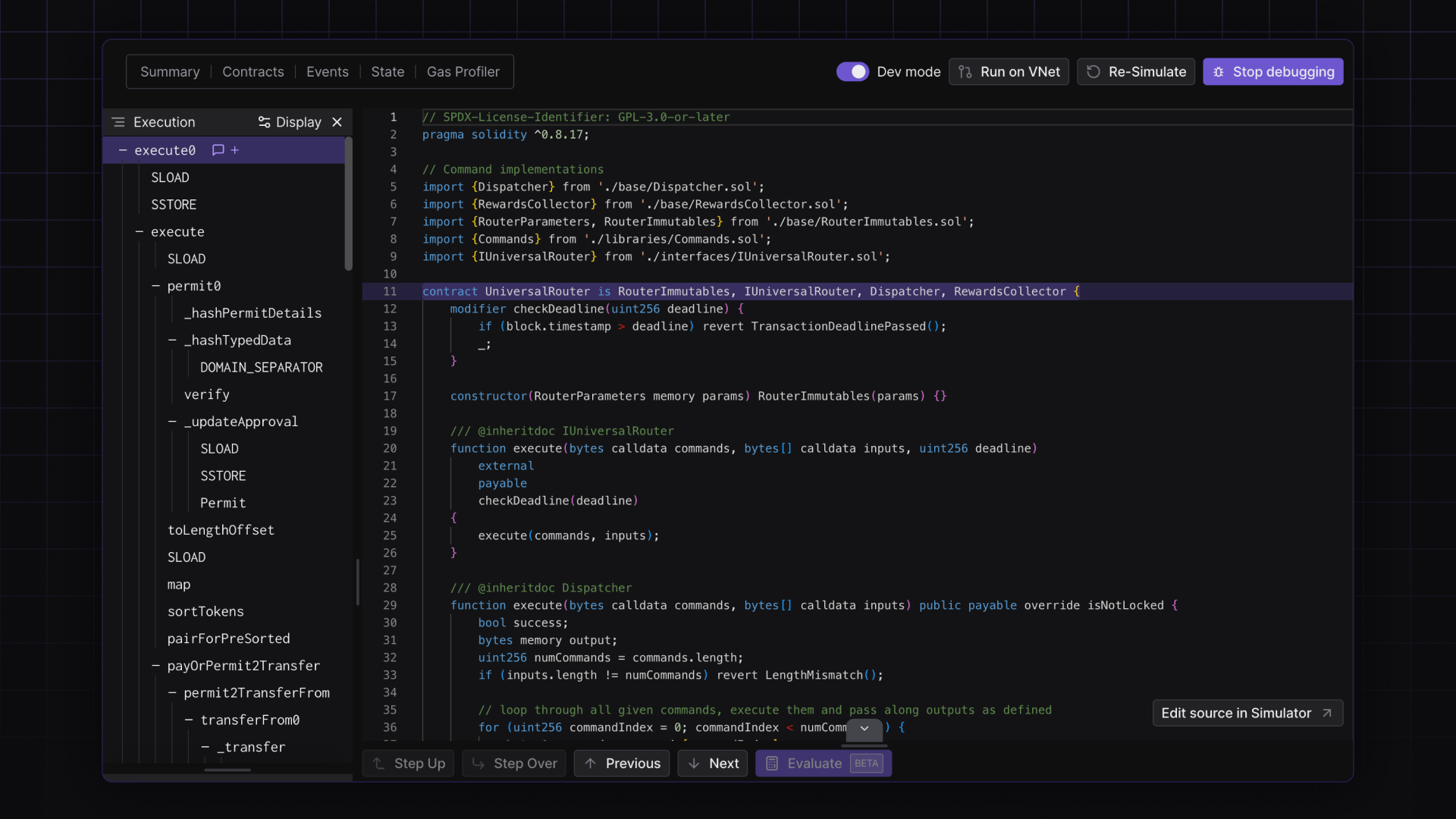Collapse the execute0 tree node
The width and height of the screenshot is (1456, 819).
(123, 150)
